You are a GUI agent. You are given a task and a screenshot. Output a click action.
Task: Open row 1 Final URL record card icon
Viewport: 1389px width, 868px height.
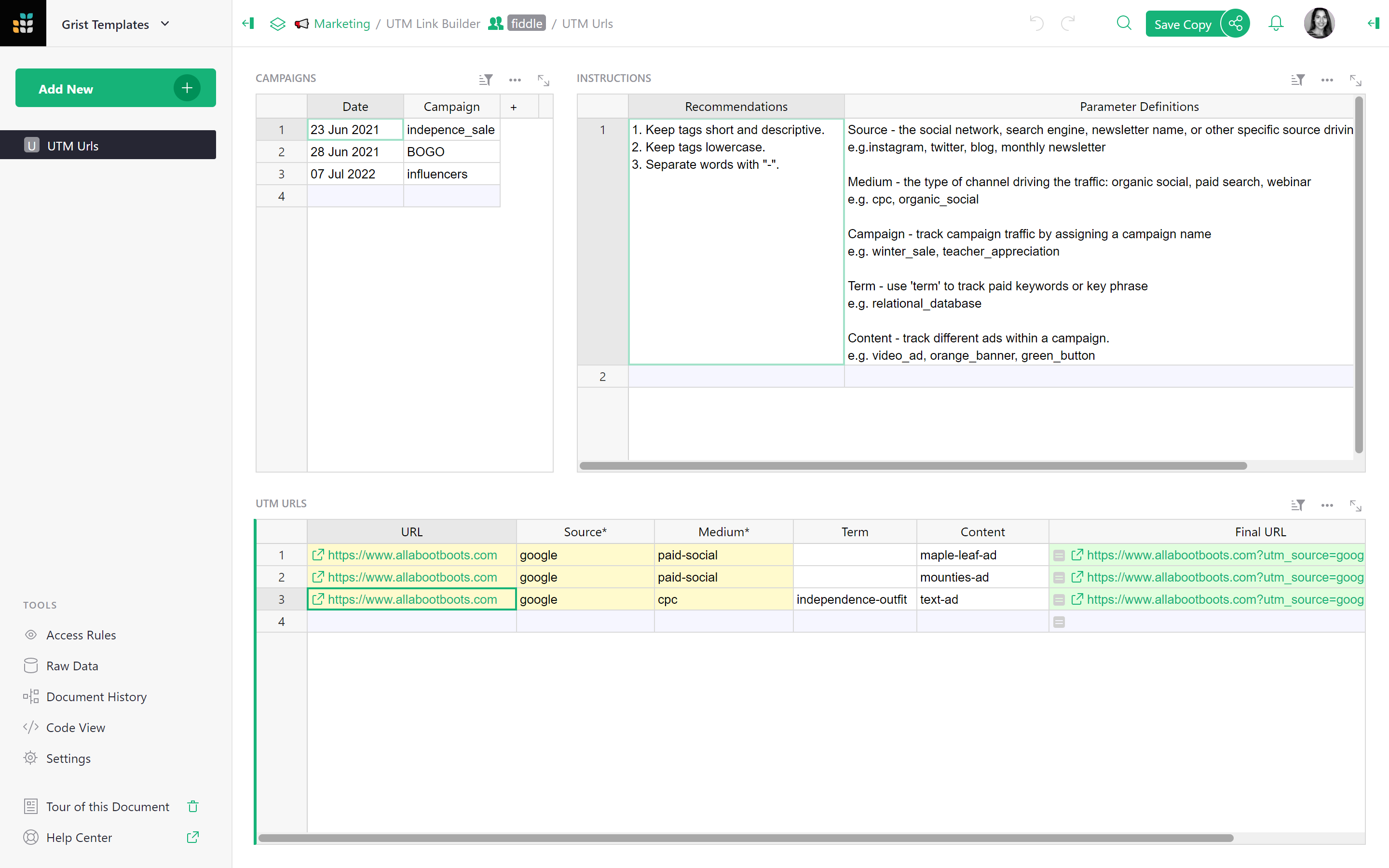click(x=1059, y=556)
